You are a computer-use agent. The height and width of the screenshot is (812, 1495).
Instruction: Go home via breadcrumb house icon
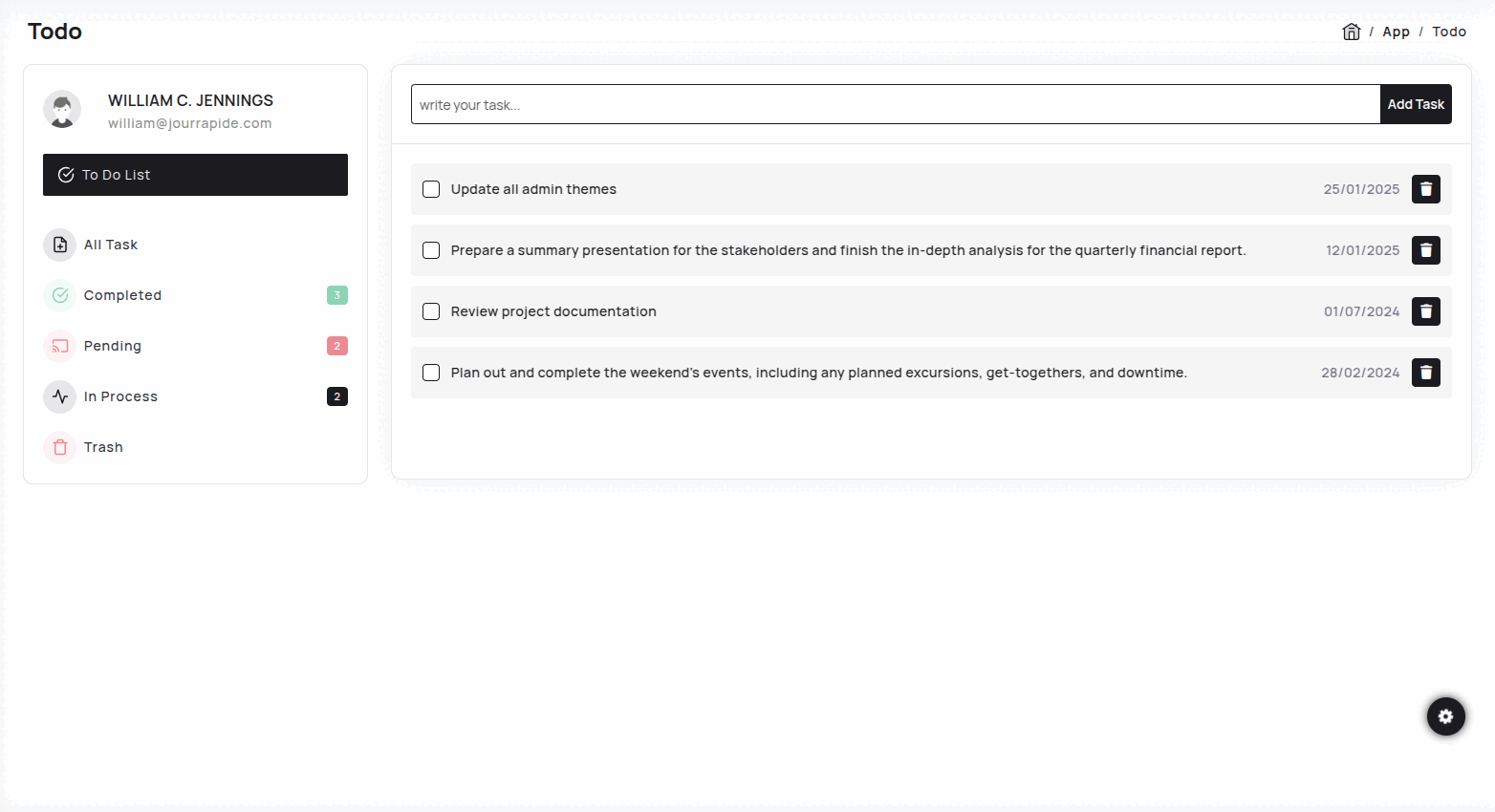pos(1351,32)
